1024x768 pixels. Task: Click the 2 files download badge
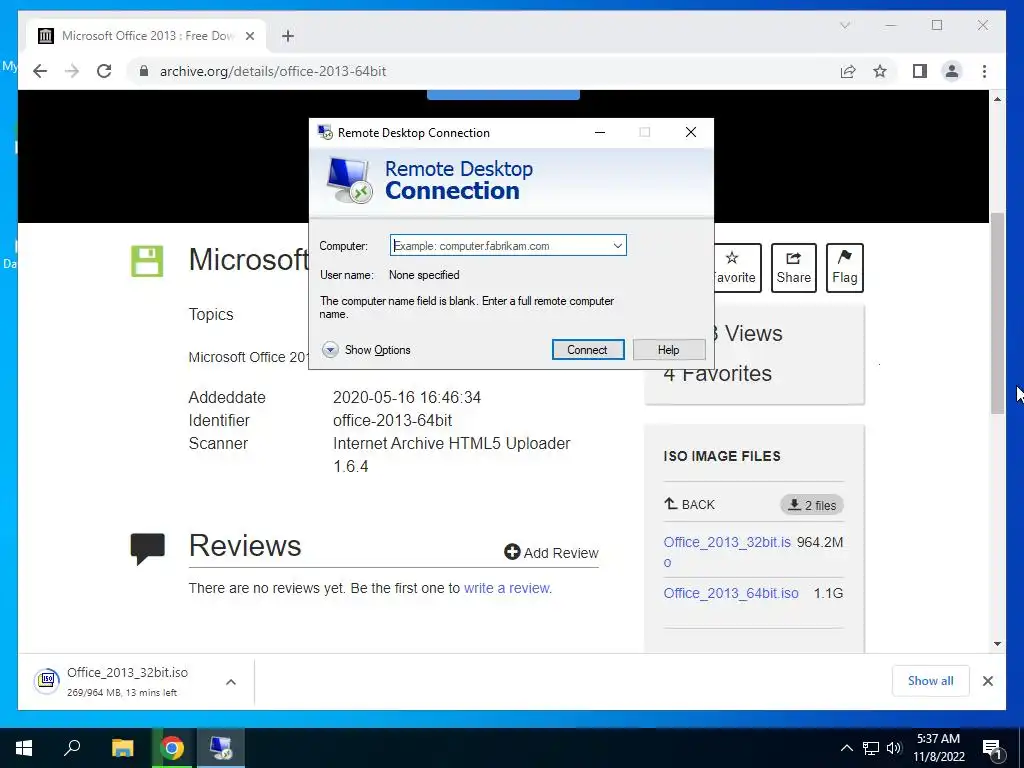(812, 505)
